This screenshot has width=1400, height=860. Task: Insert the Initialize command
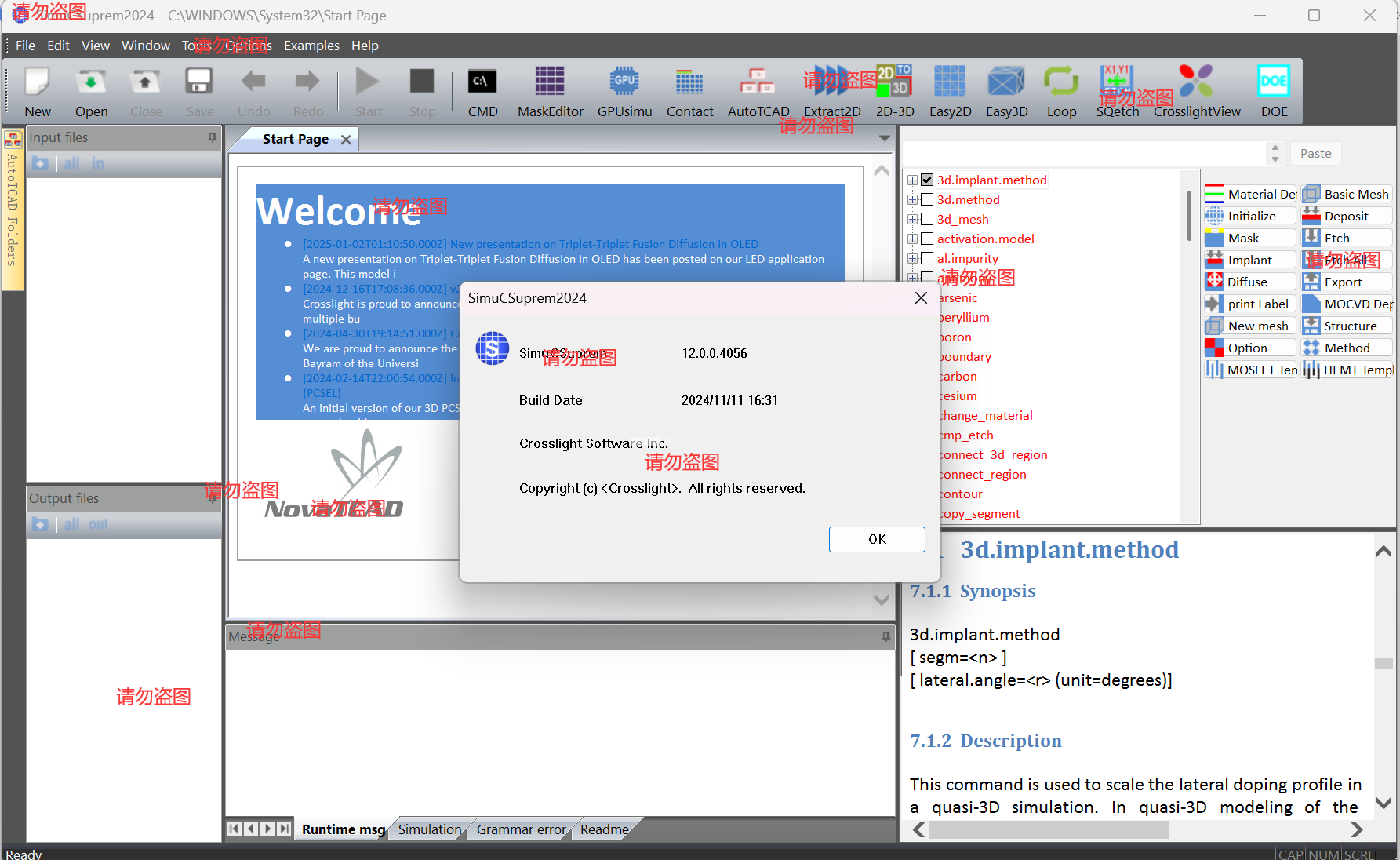[1250, 216]
